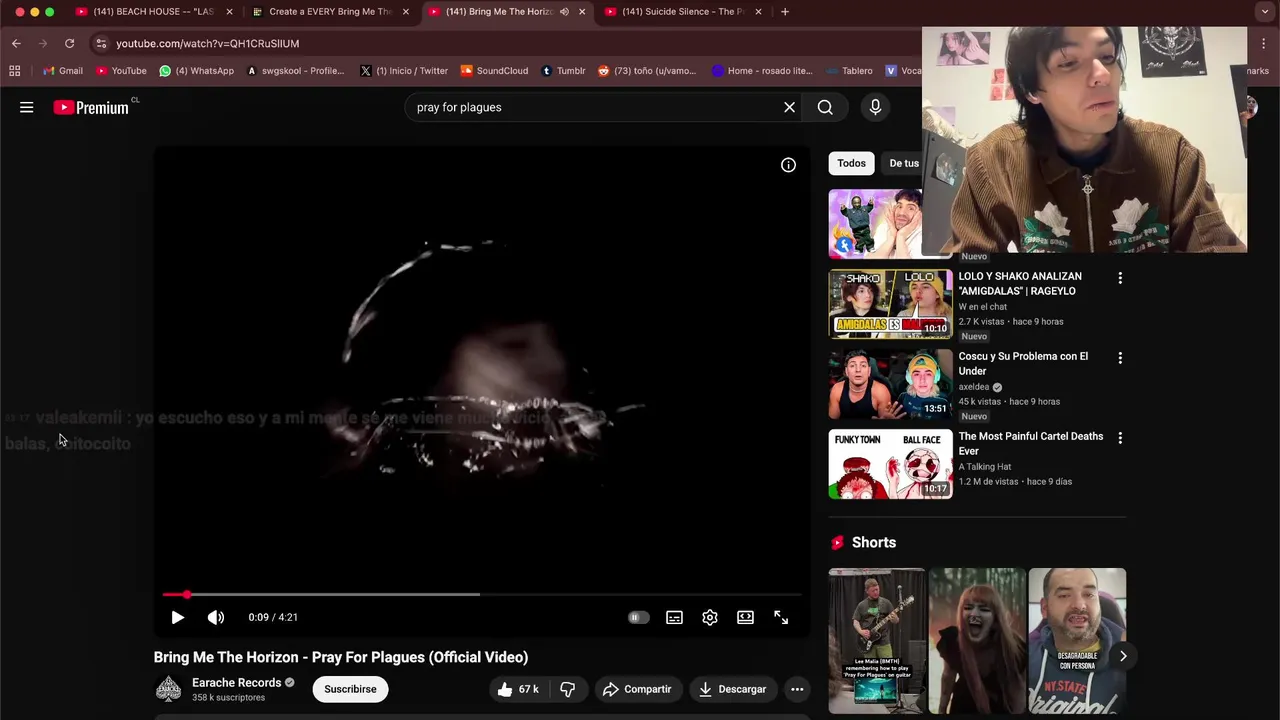Select the 'De tus' filter chip
This screenshot has height=720, width=1280.
(903, 163)
